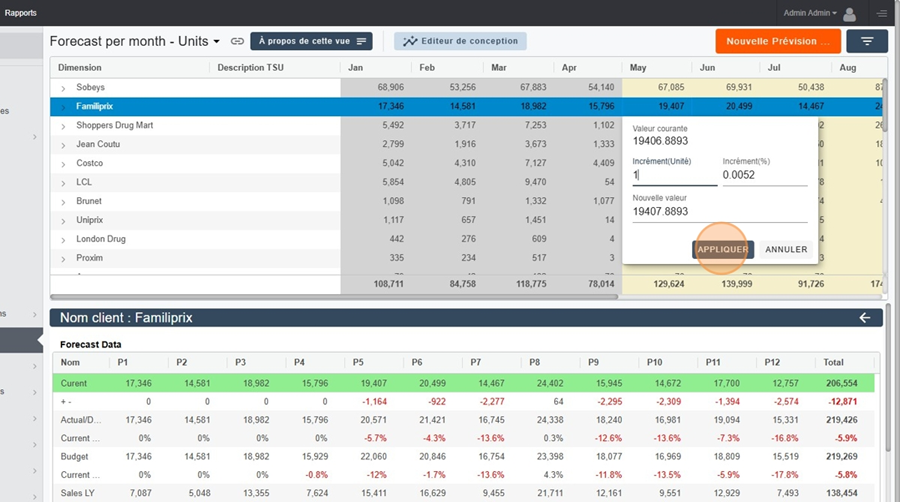The image size is (900, 502).
Task: Click the P7 variance value -2,277
Action: coord(491,402)
